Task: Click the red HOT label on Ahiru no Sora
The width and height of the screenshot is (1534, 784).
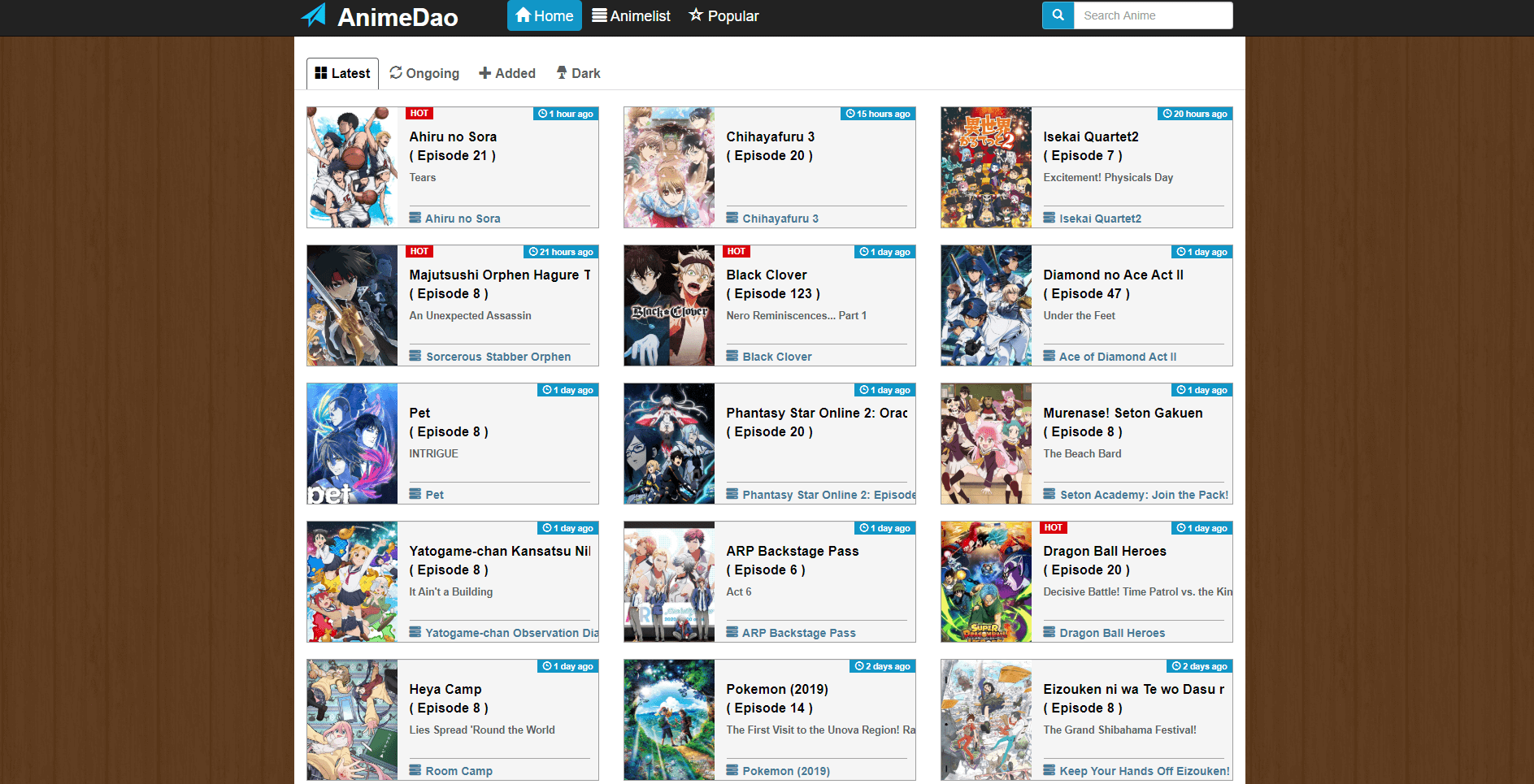Action: (x=419, y=113)
